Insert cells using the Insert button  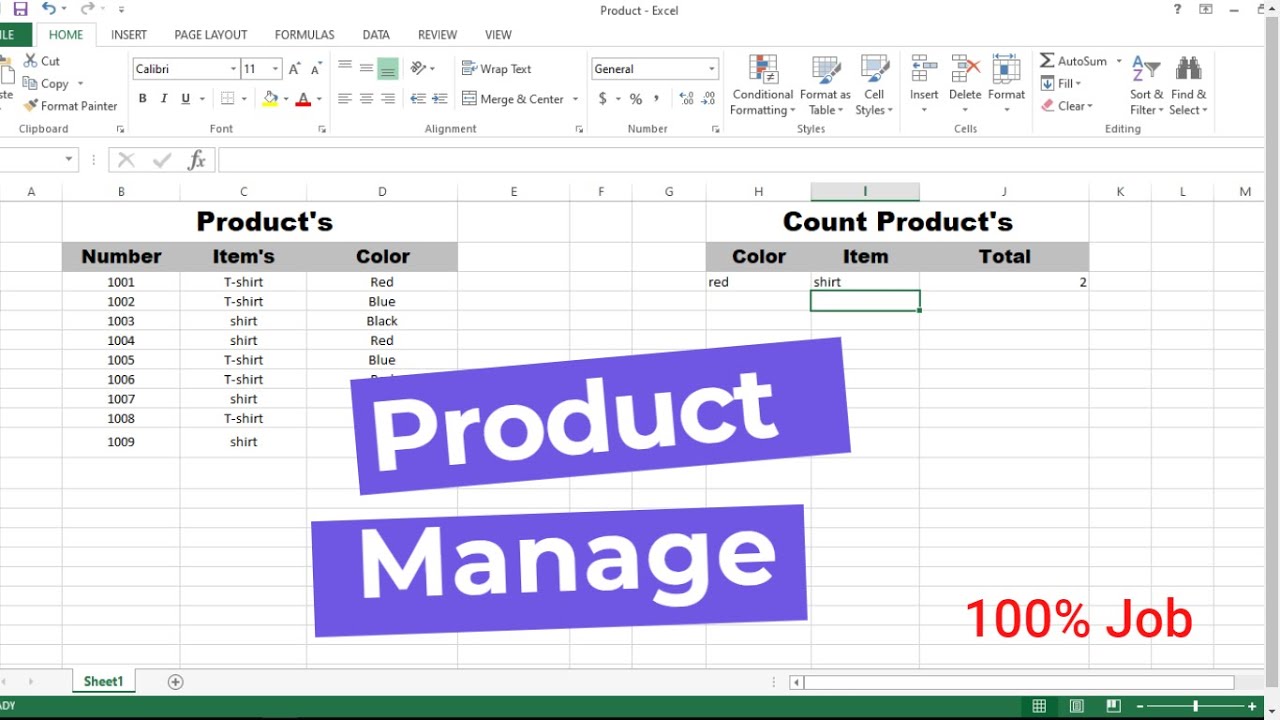[924, 86]
